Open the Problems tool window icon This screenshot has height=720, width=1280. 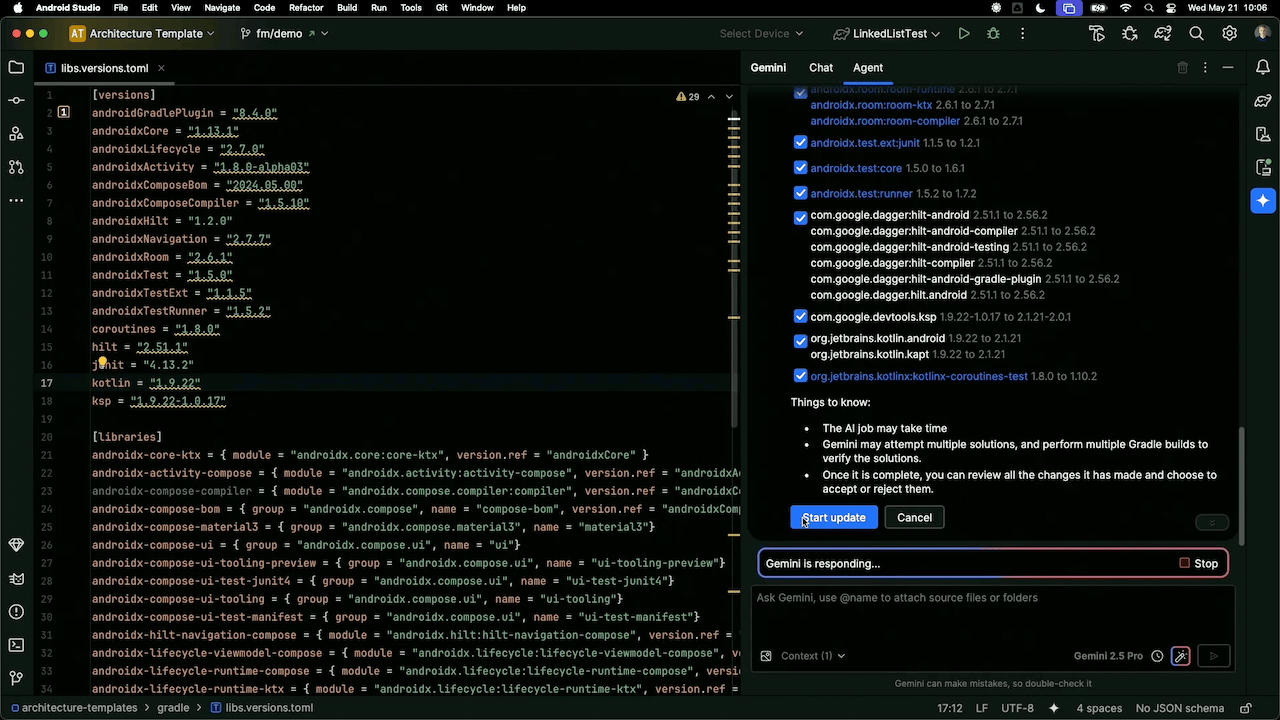16,611
